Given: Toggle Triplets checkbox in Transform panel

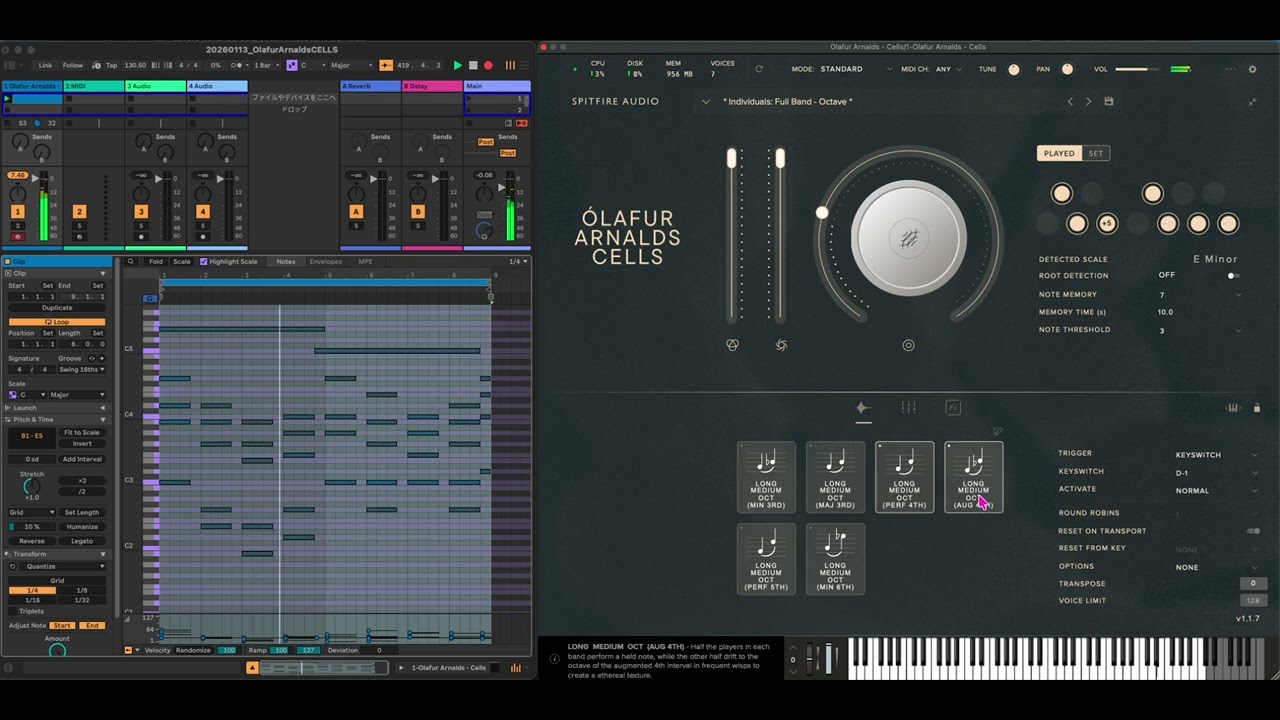Looking at the screenshot, I should pyautogui.click(x=14, y=611).
